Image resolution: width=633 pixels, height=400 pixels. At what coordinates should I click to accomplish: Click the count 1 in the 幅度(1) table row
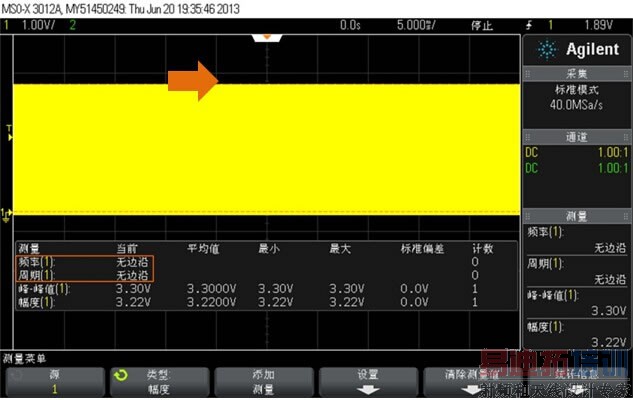coord(475,302)
